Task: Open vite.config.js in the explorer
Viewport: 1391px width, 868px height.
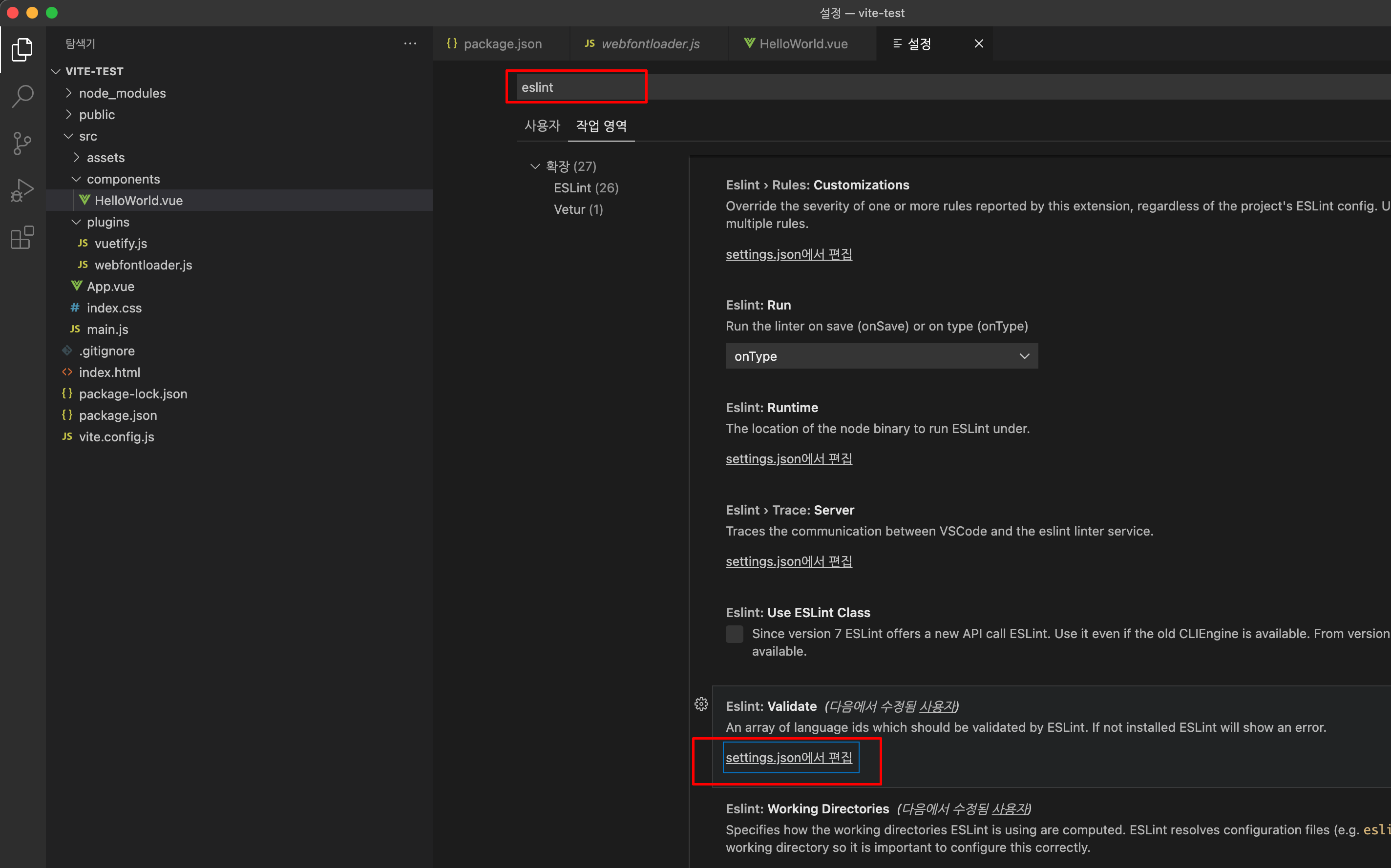Action: (116, 437)
